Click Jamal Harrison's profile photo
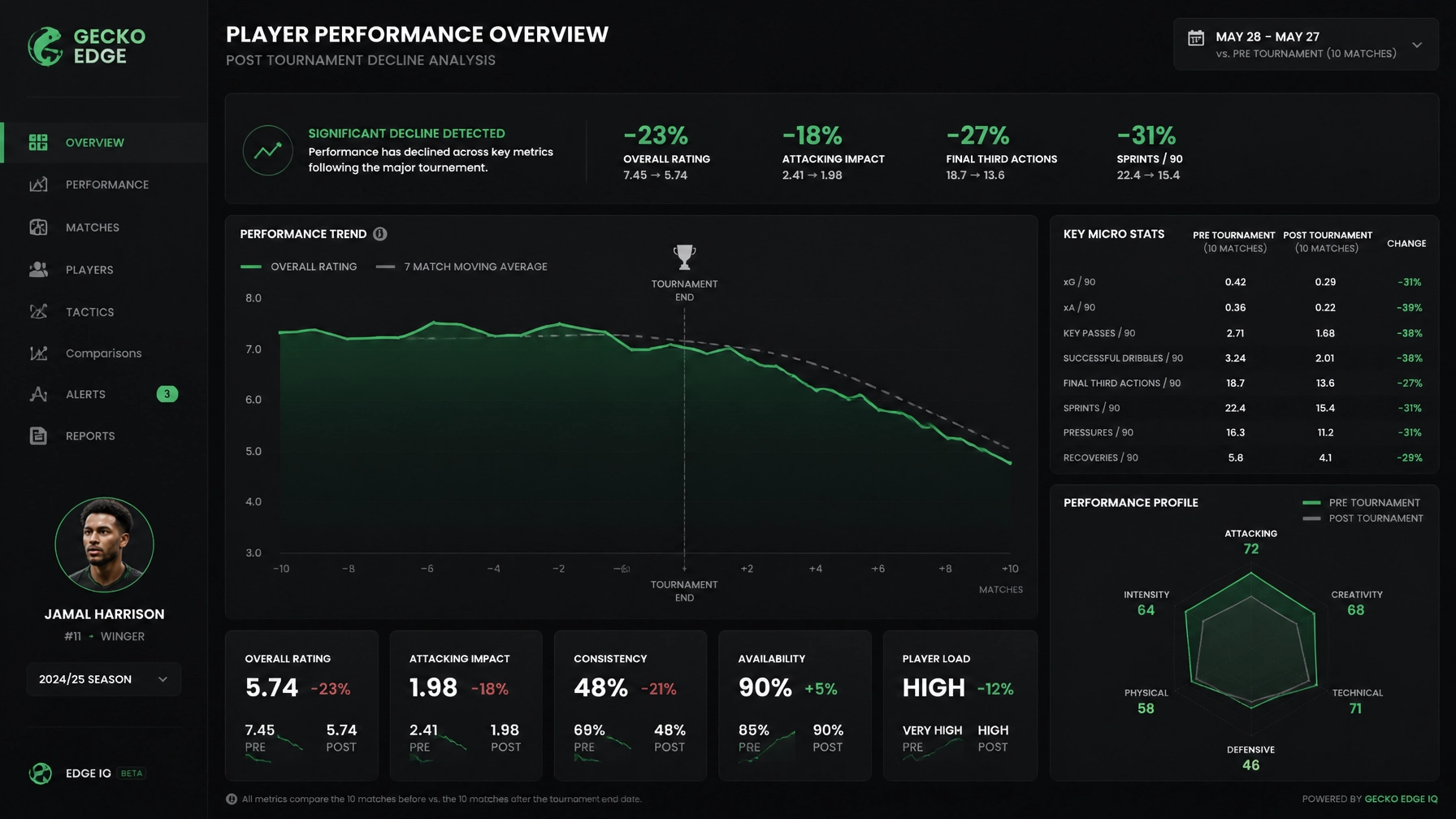The height and width of the screenshot is (819, 1456). (x=104, y=544)
